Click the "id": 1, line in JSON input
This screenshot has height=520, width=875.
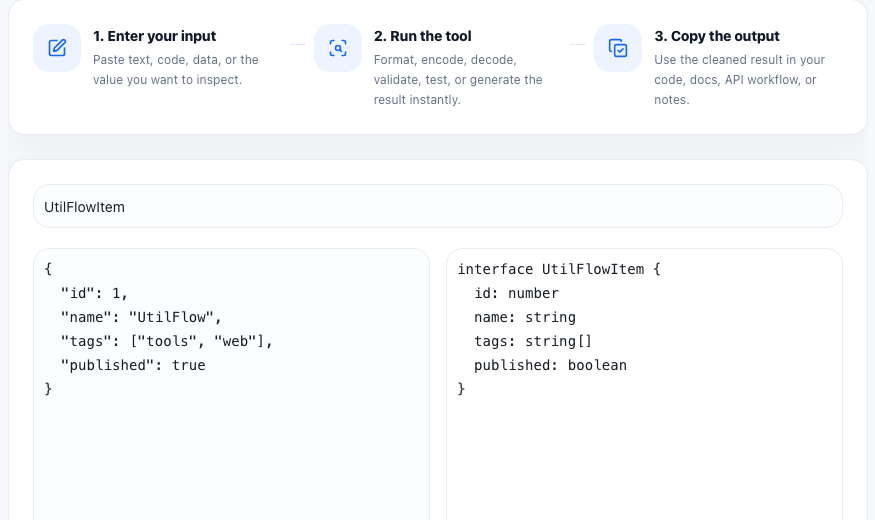(x=94, y=293)
